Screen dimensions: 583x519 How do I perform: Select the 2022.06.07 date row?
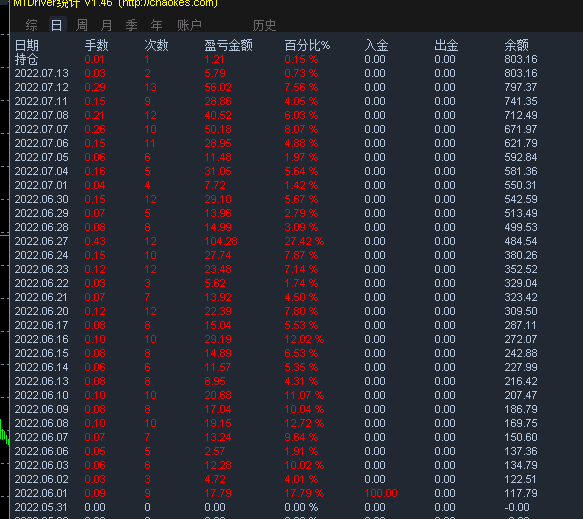click(x=42, y=437)
